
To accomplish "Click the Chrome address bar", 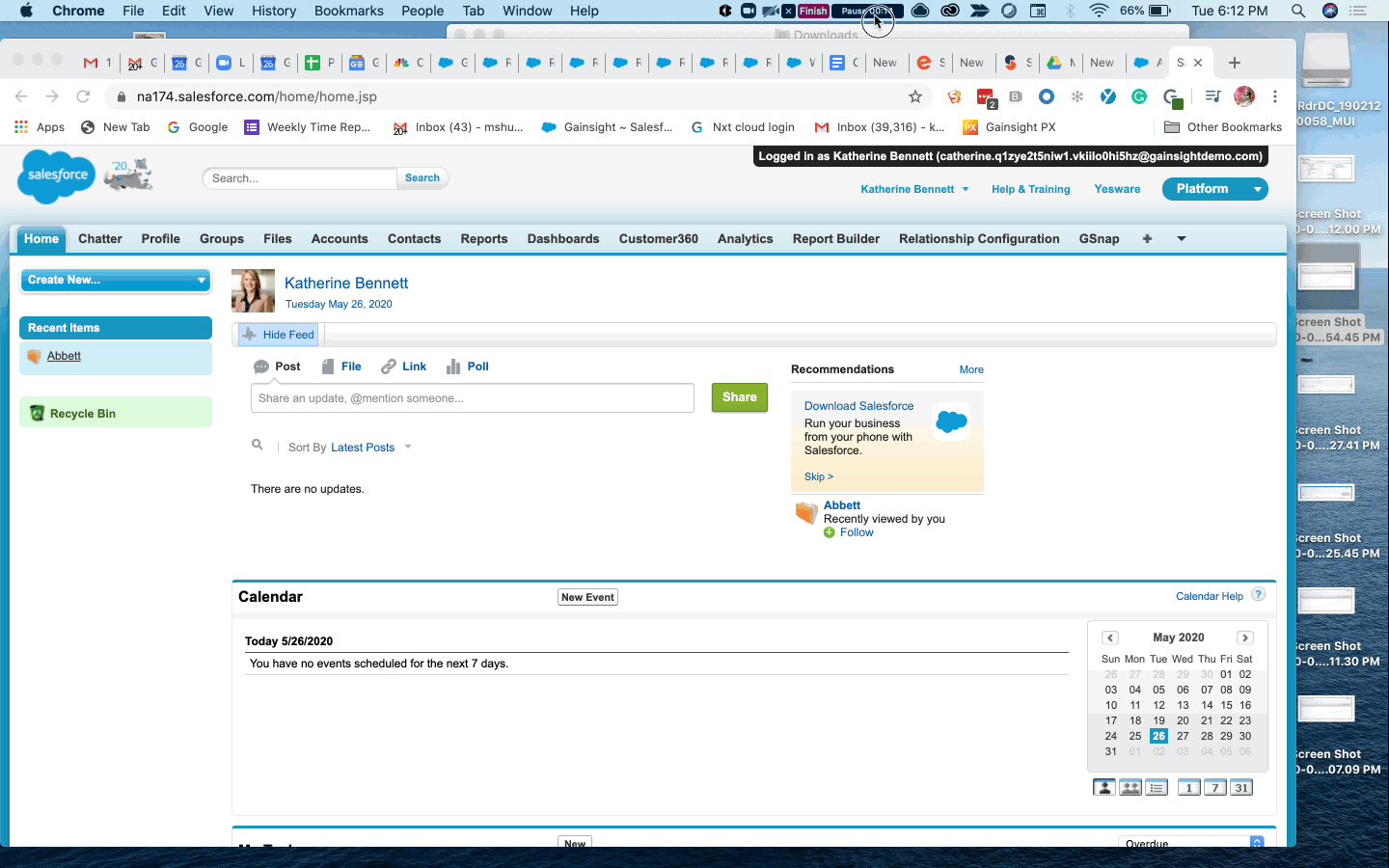I will click(x=511, y=96).
